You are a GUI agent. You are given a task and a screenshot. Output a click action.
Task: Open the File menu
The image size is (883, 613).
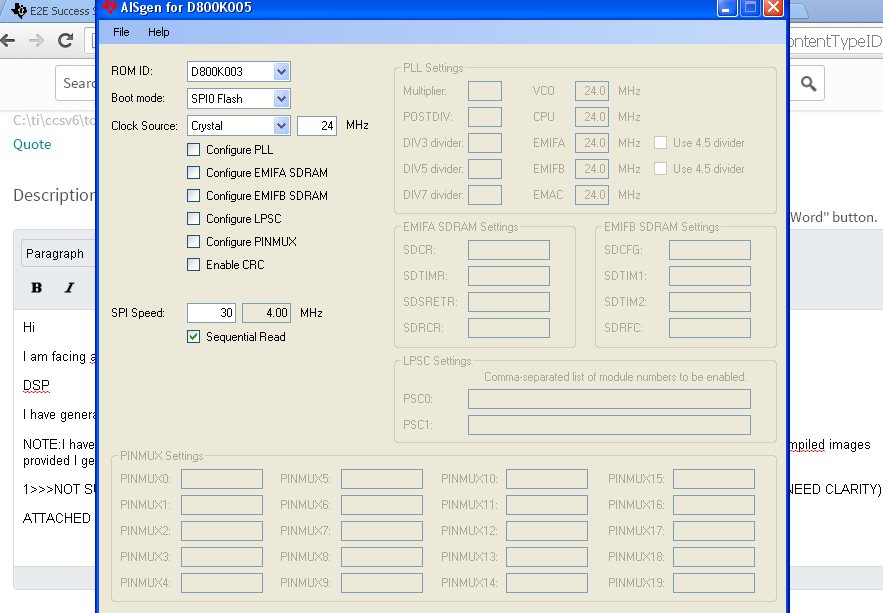coord(121,32)
